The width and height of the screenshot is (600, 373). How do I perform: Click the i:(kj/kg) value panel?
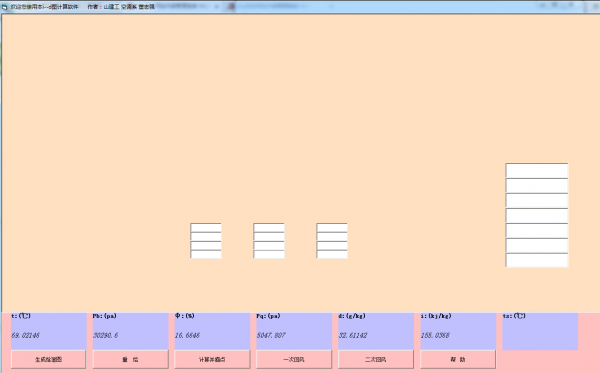[458, 331]
